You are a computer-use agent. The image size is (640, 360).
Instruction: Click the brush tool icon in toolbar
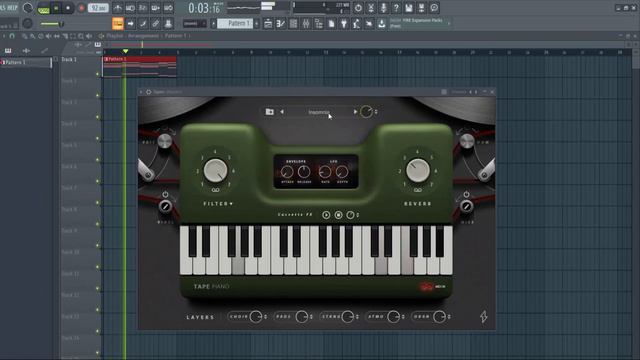click(143, 24)
